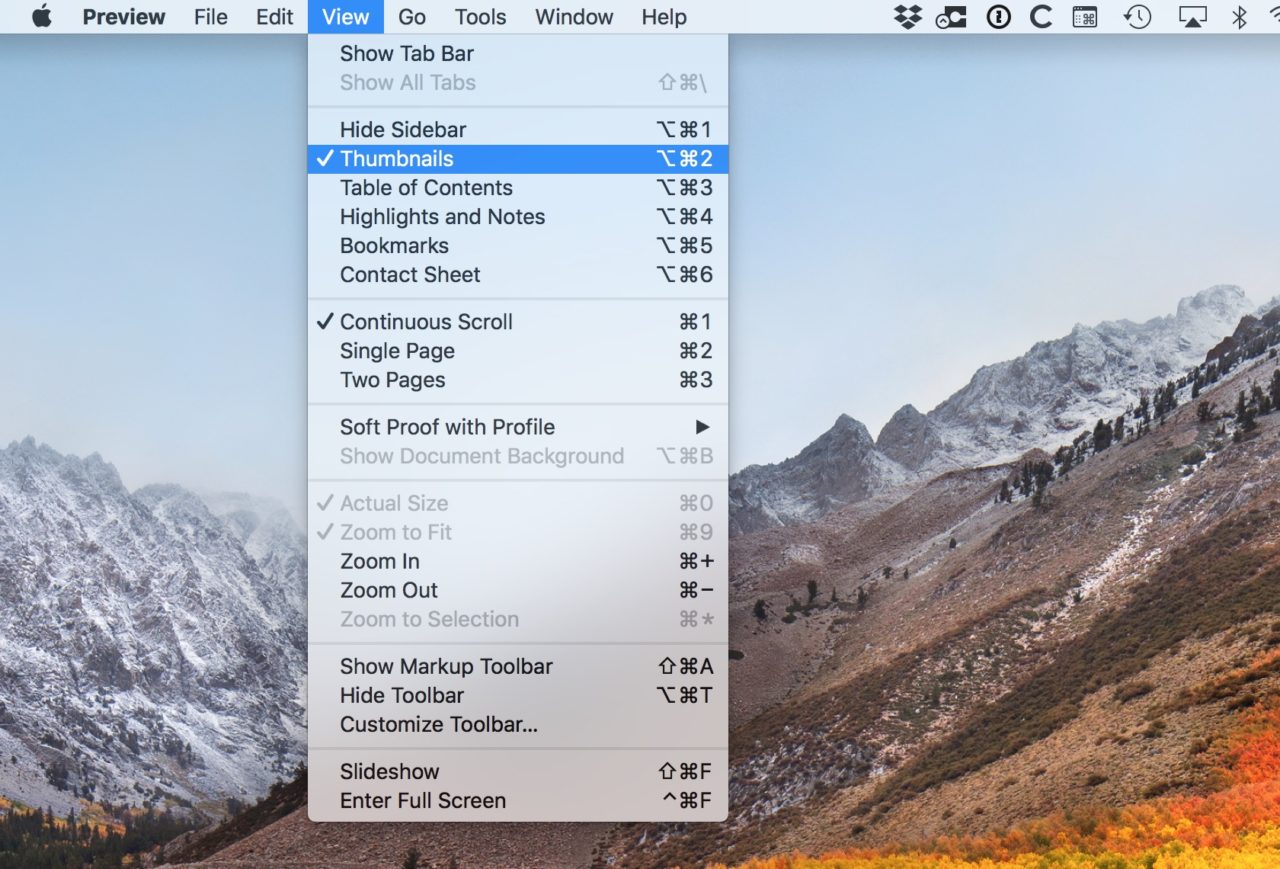Click Hide Toolbar in the menu
This screenshot has width=1280, height=869.
click(518, 695)
